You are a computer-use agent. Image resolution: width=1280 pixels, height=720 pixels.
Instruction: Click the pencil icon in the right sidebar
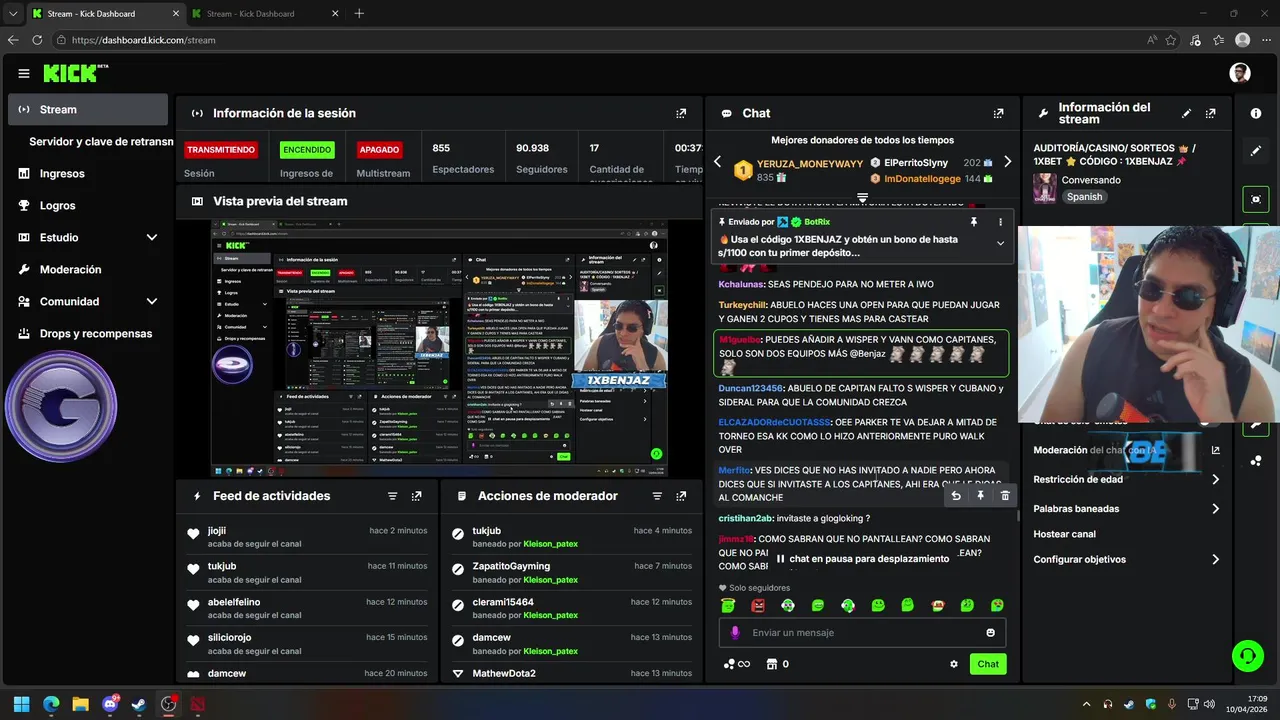(1256, 151)
